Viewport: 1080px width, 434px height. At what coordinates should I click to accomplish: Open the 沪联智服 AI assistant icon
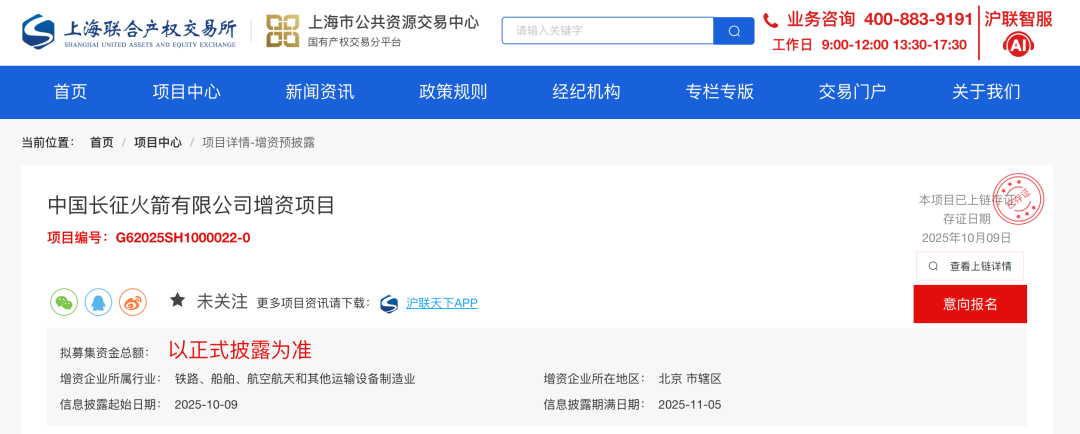coord(1018,44)
